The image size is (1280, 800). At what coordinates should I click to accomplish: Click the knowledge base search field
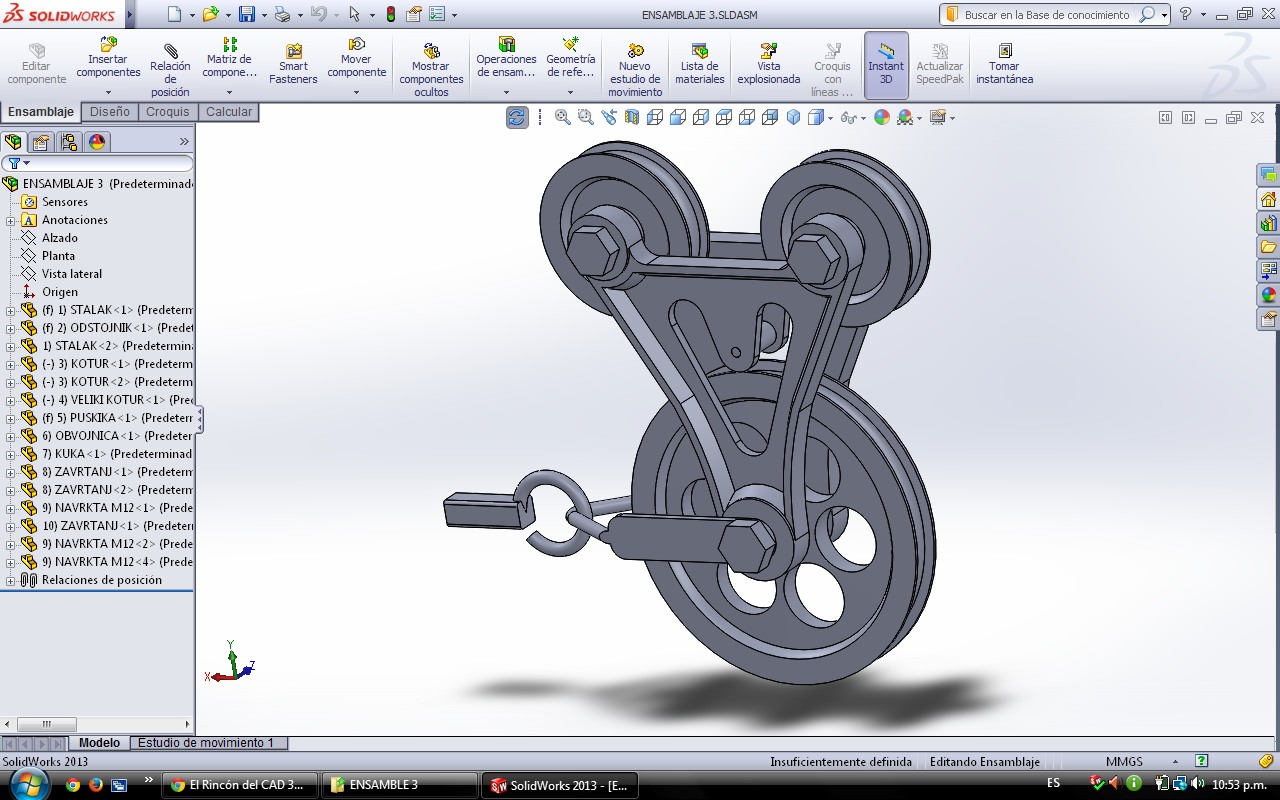[1046, 15]
